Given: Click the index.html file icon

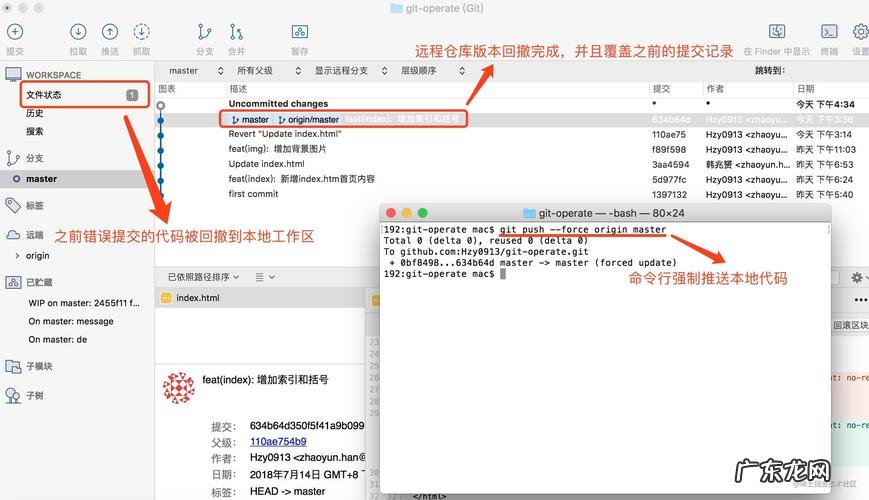Looking at the screenshot, I should tap(166, 298).
